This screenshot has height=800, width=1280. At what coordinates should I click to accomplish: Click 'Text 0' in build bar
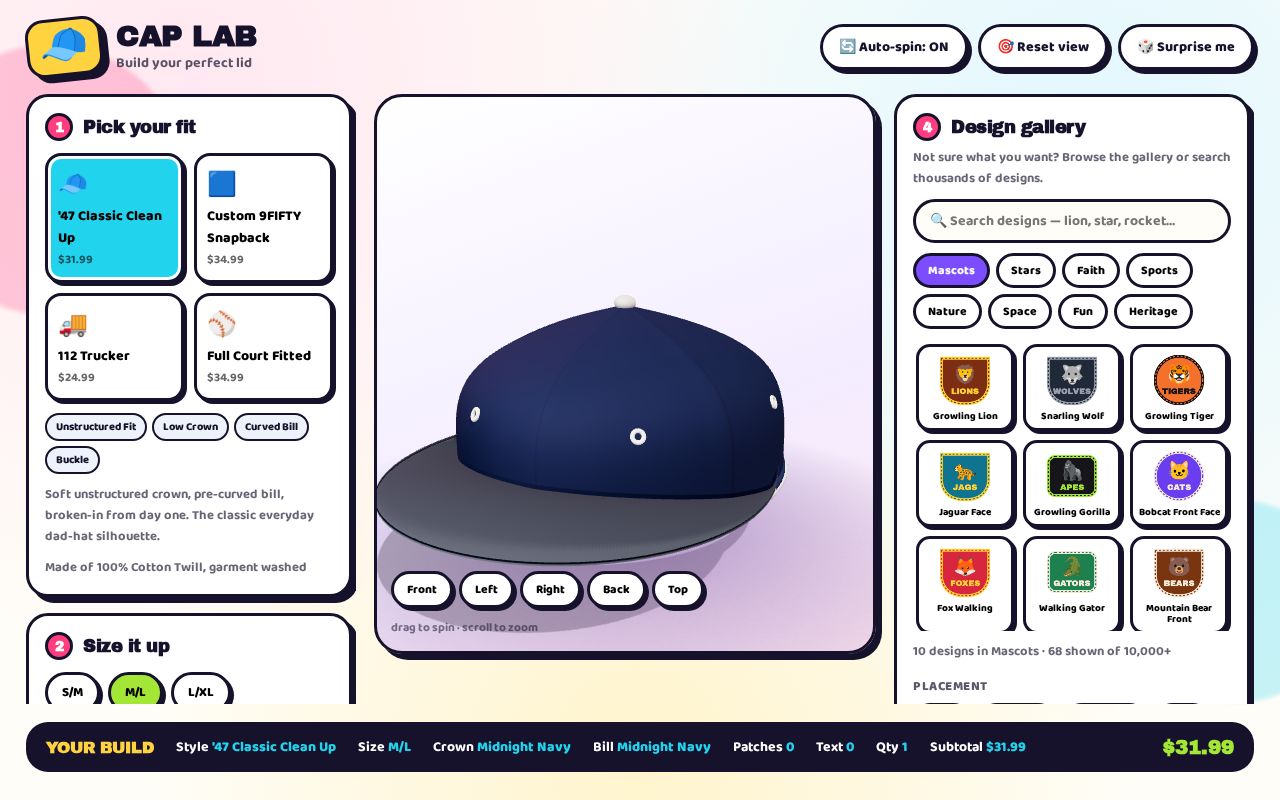click(835, 747)
